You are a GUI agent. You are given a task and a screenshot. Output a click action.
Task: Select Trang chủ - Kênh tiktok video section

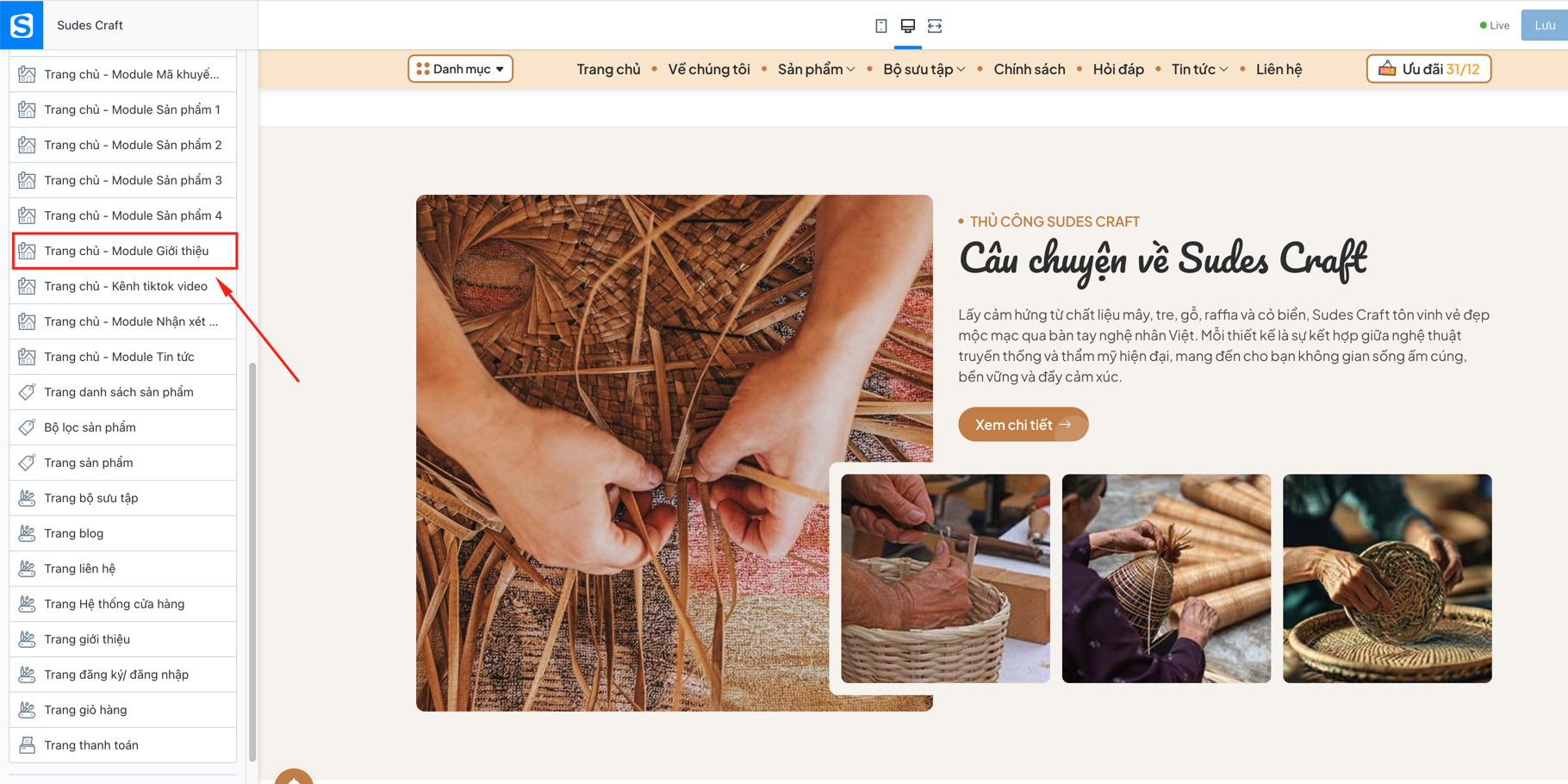tap(123, 286)
